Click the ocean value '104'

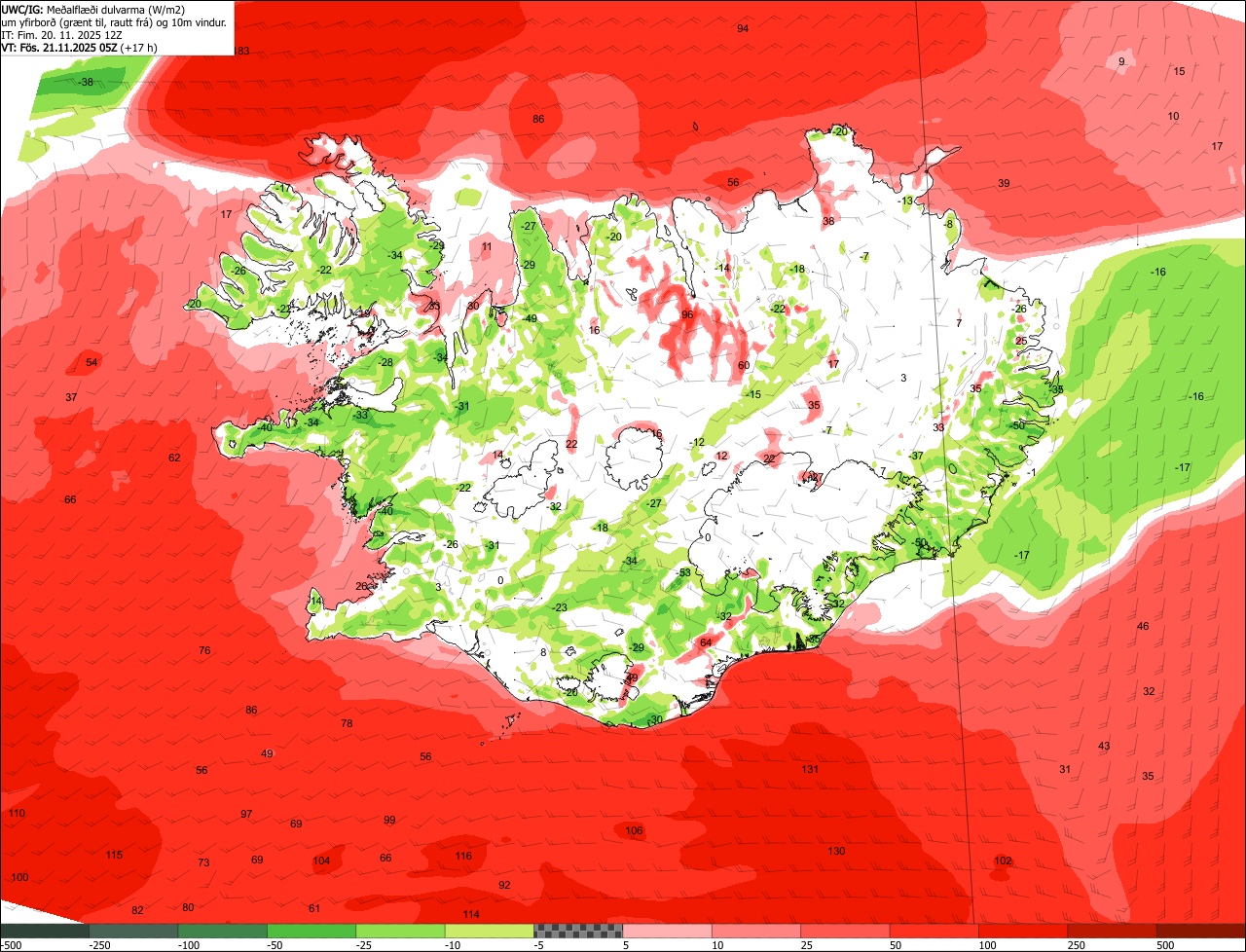[x=321, y=860]
